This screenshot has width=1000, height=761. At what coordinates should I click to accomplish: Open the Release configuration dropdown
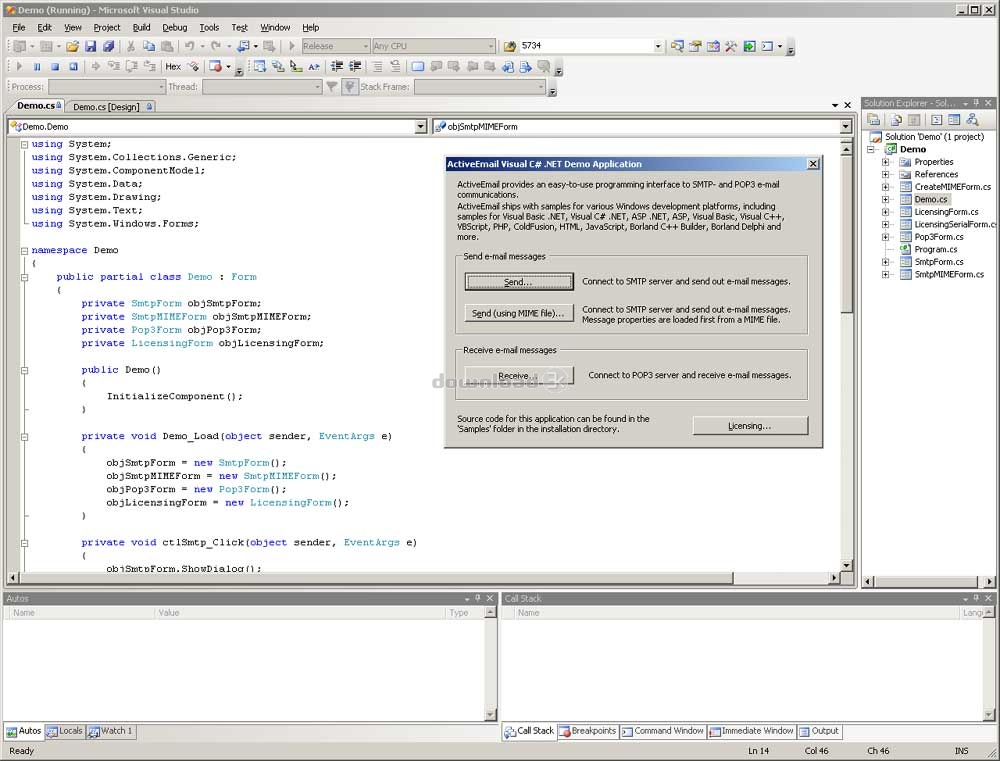[x=366, y=46]
